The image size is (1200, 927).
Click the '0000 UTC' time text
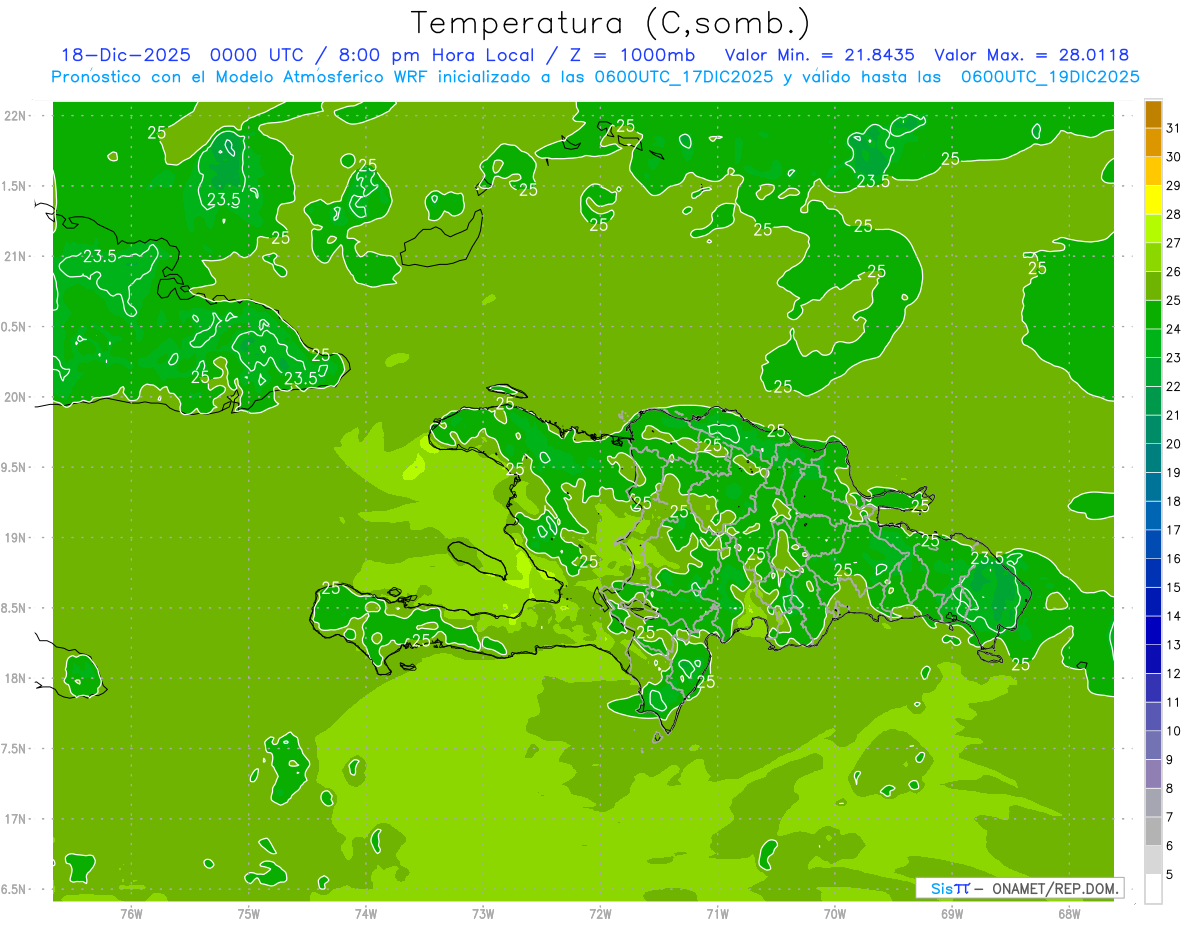coord(255,55)
